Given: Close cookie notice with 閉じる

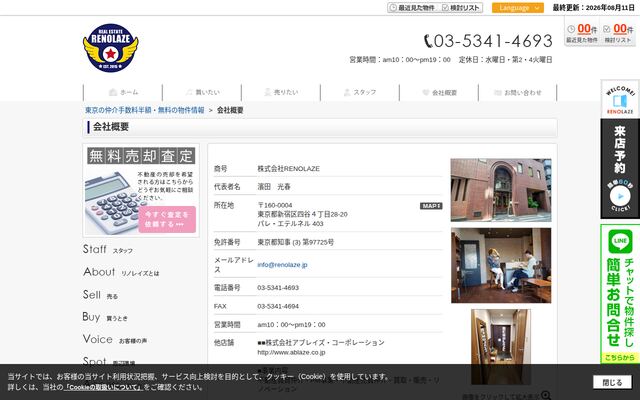Looking at the screenshot, I should pyautogui.click(x=612, y=382).
